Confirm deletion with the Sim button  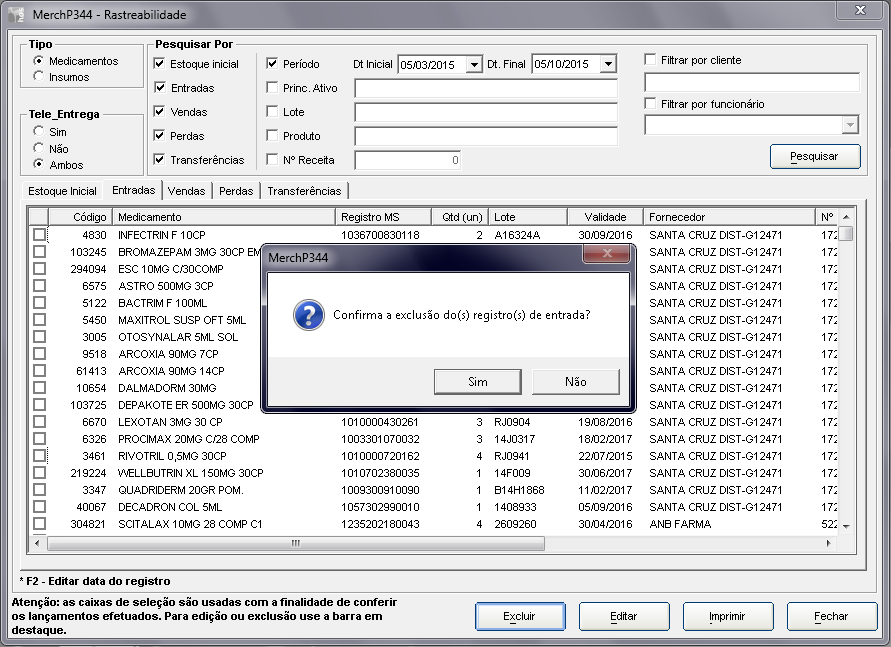point(477,382)
